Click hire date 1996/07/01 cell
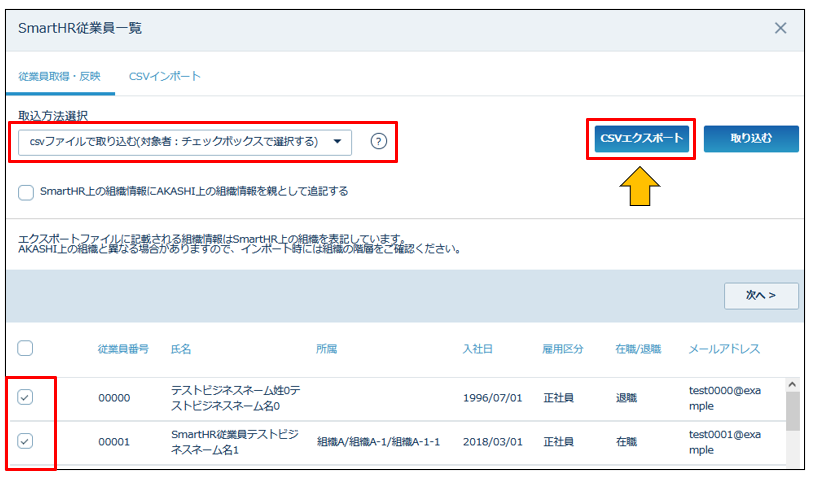This screenshot has width=814, height=477. point(493,398)
